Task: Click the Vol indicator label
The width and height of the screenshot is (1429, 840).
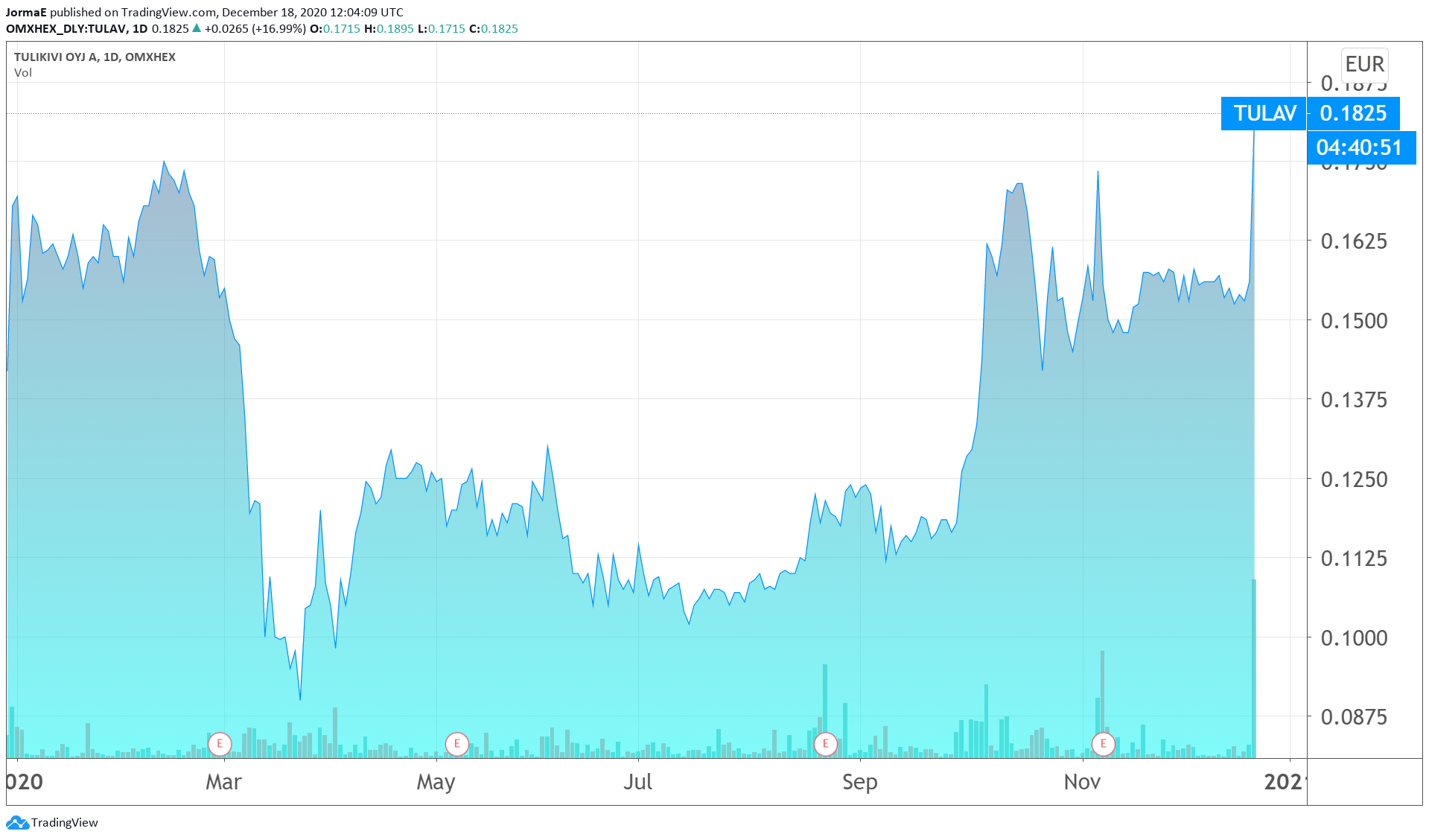Action: pos(23,73)
